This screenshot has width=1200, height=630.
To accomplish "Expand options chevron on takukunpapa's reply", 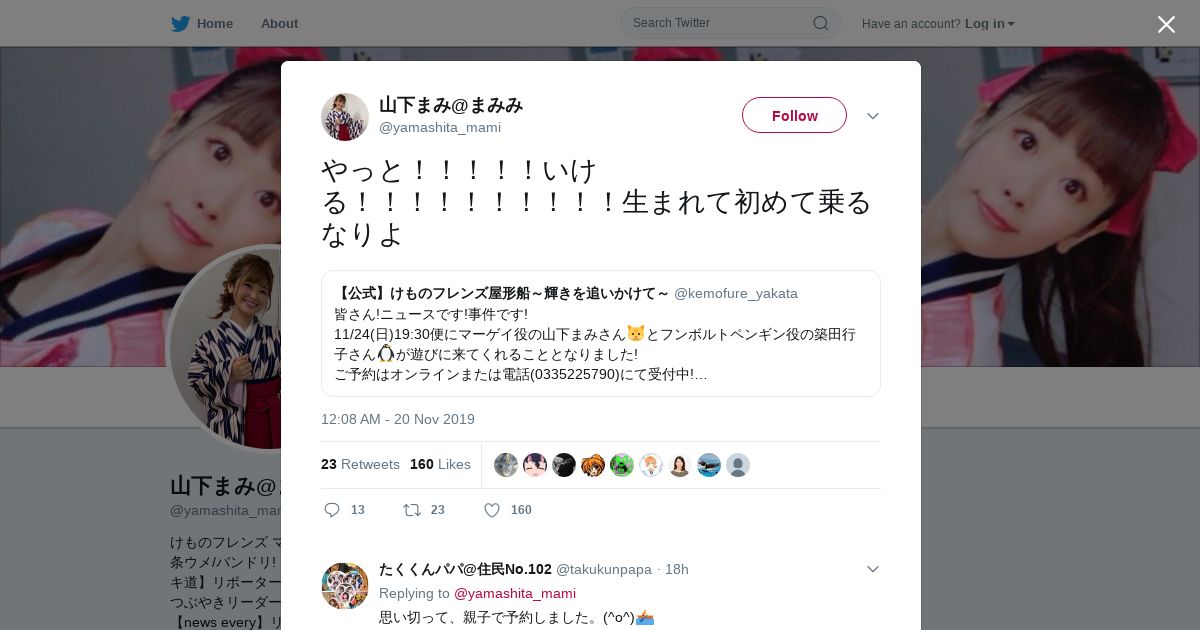I will [873, 569].
